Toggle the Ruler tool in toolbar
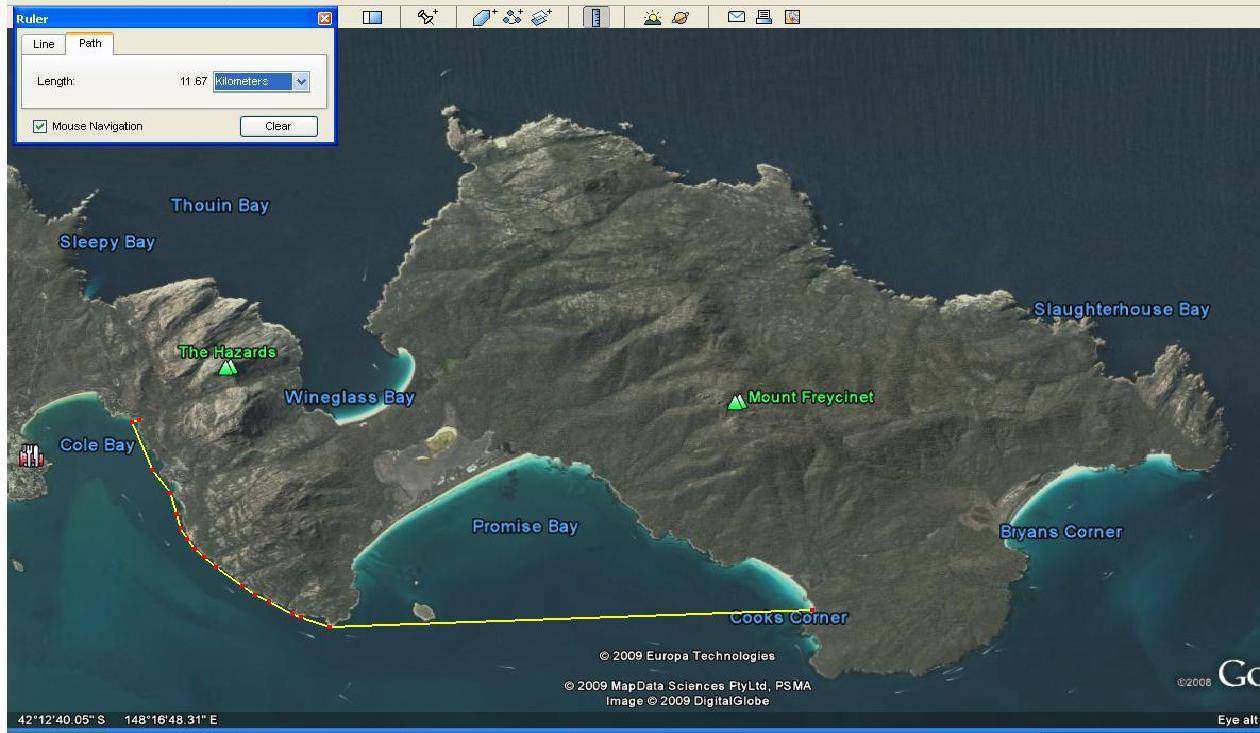The image size is (1260, 733). tap(597, 17)
